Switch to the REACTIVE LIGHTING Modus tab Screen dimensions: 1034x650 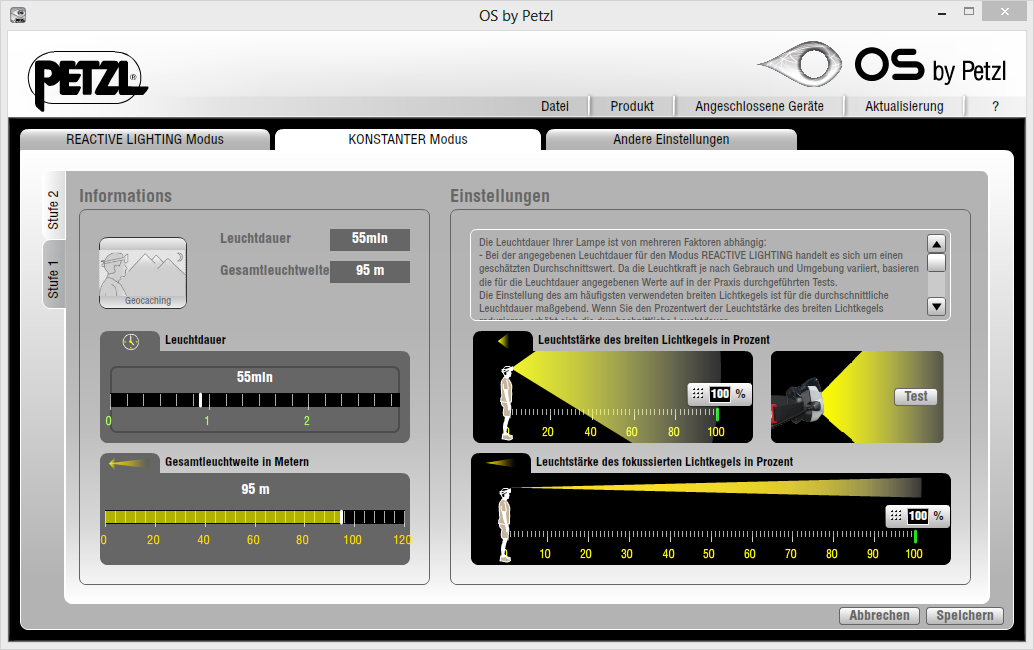point(145,140)
